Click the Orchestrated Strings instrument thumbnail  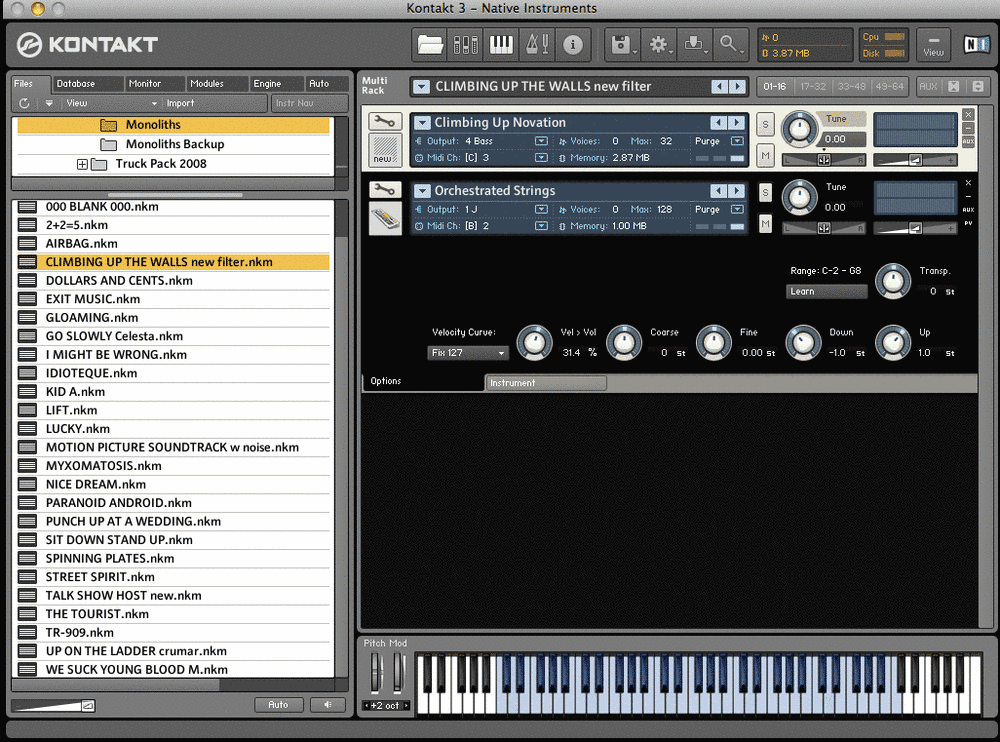(x=385, y=218)
